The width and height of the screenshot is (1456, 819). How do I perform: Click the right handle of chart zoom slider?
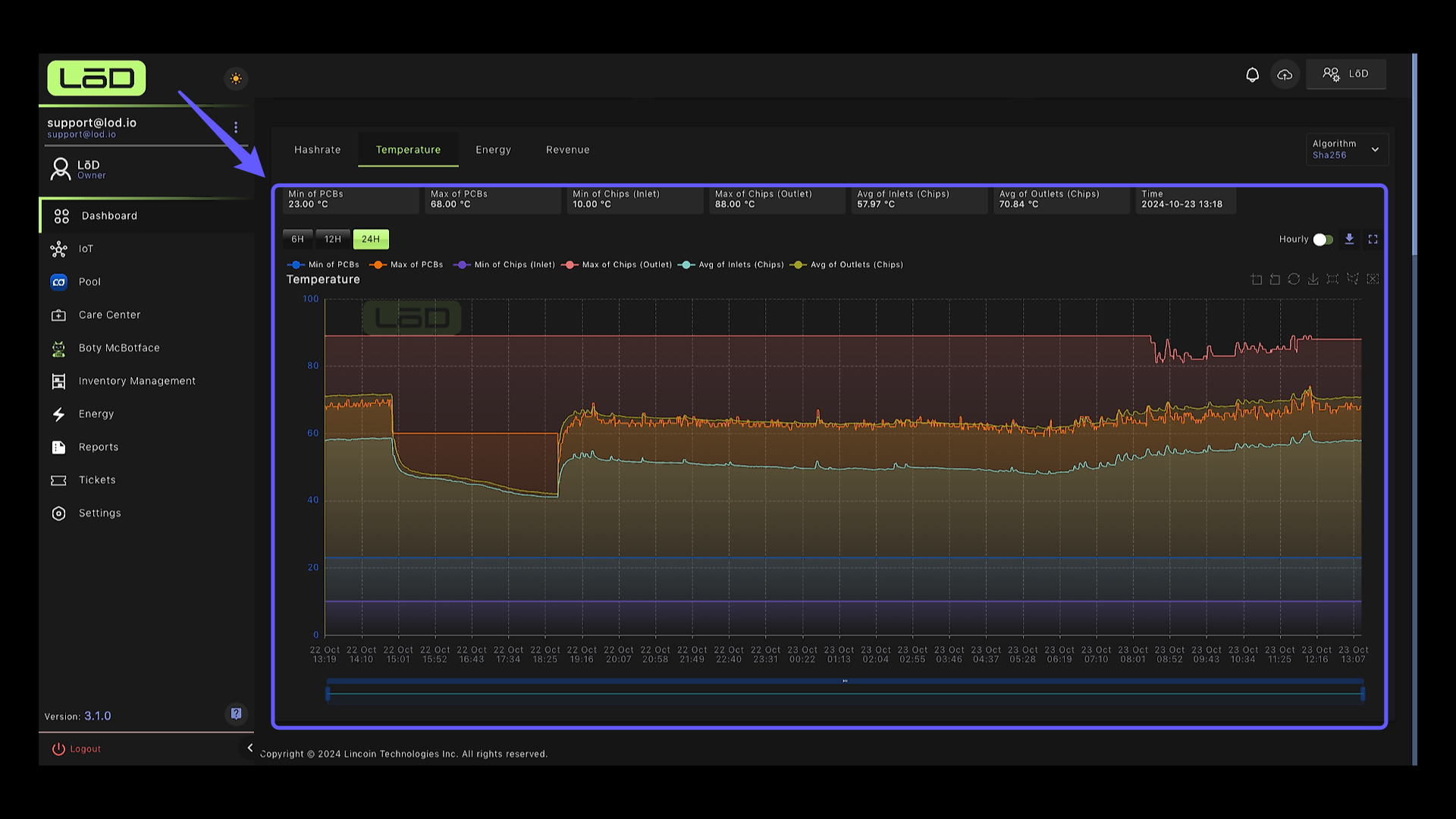coord(1363,693)
